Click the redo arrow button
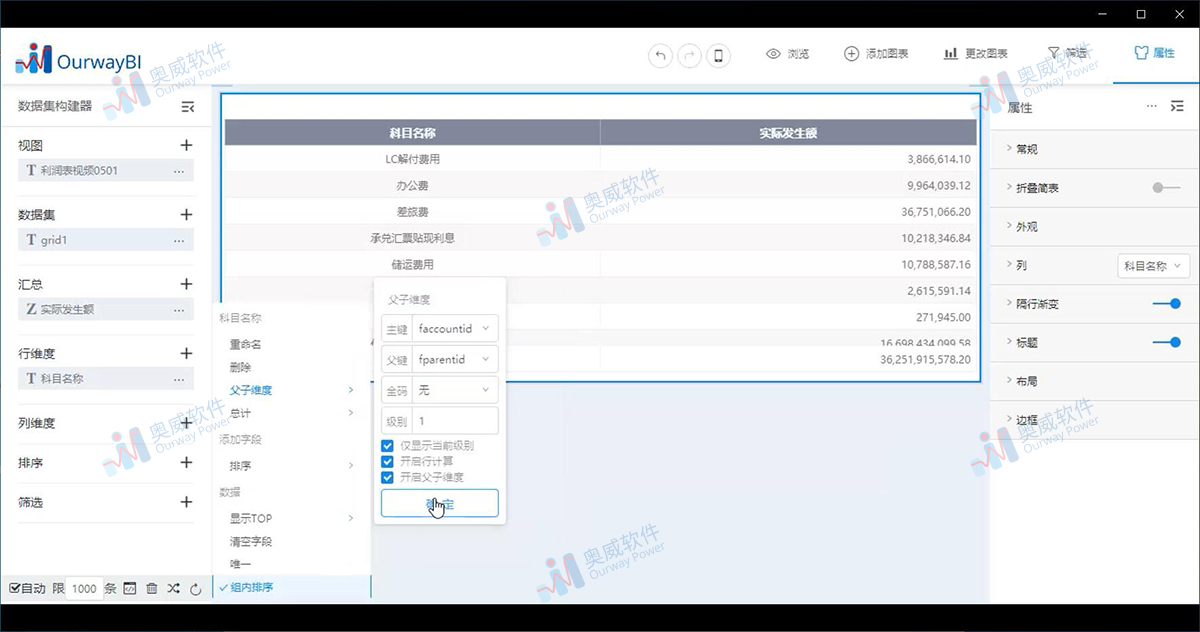Viewport: 1200px width, 632px height. [x=689, y=56]
